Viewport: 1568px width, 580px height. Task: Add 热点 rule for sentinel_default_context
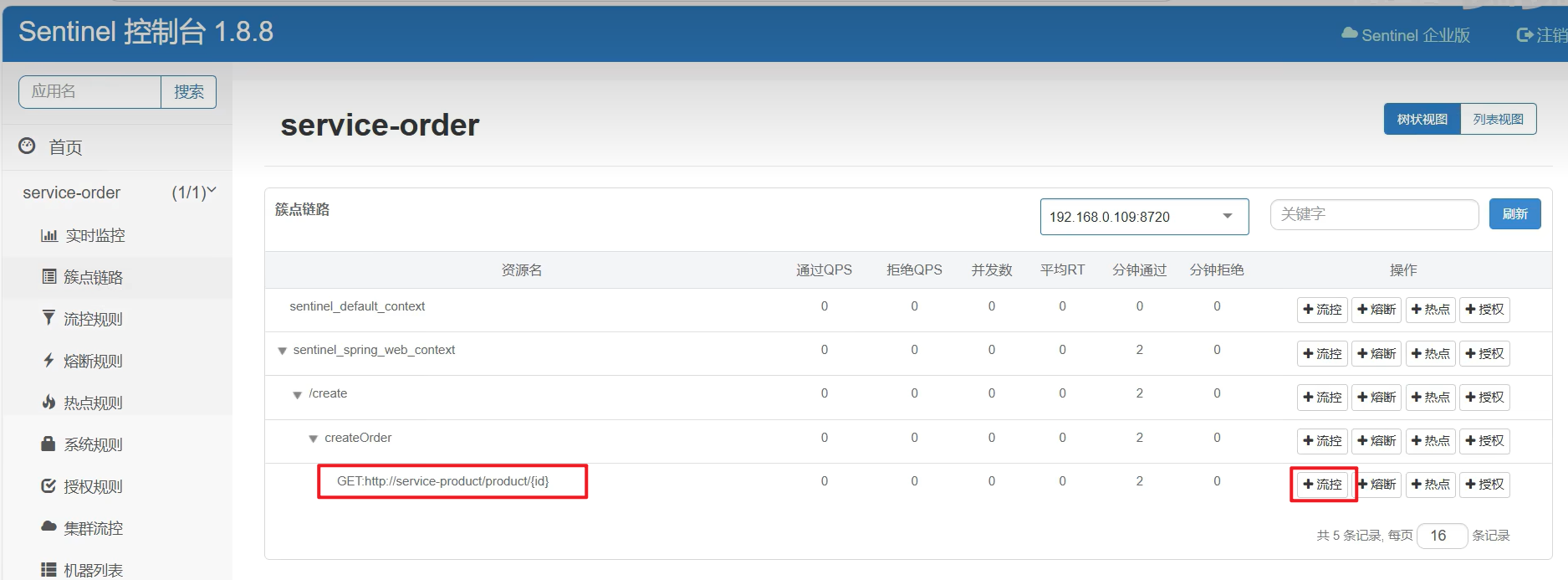pos(1430,310)
